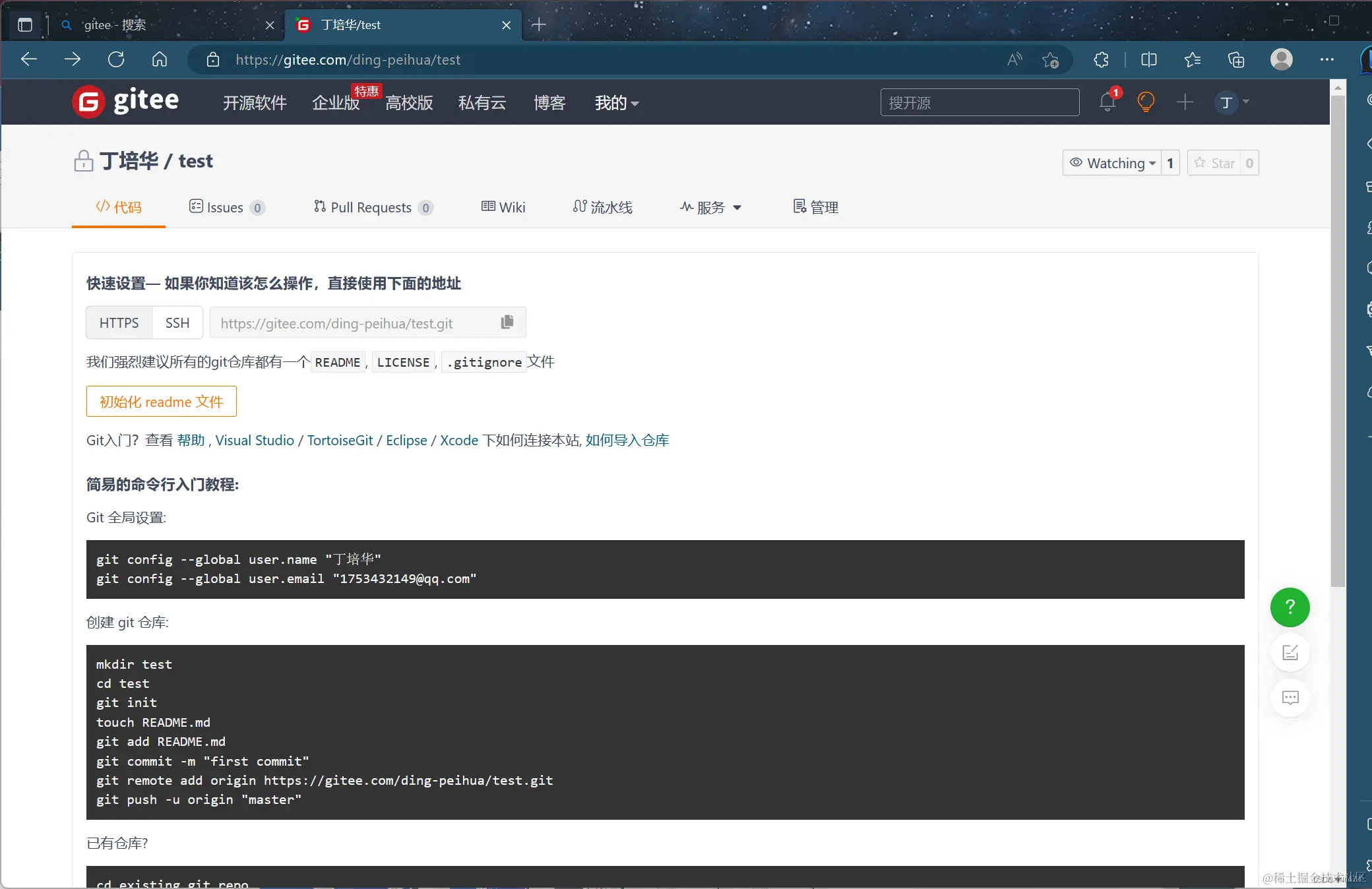
Task: Click the orange lightbulb icon
Action: point(1146,102)
